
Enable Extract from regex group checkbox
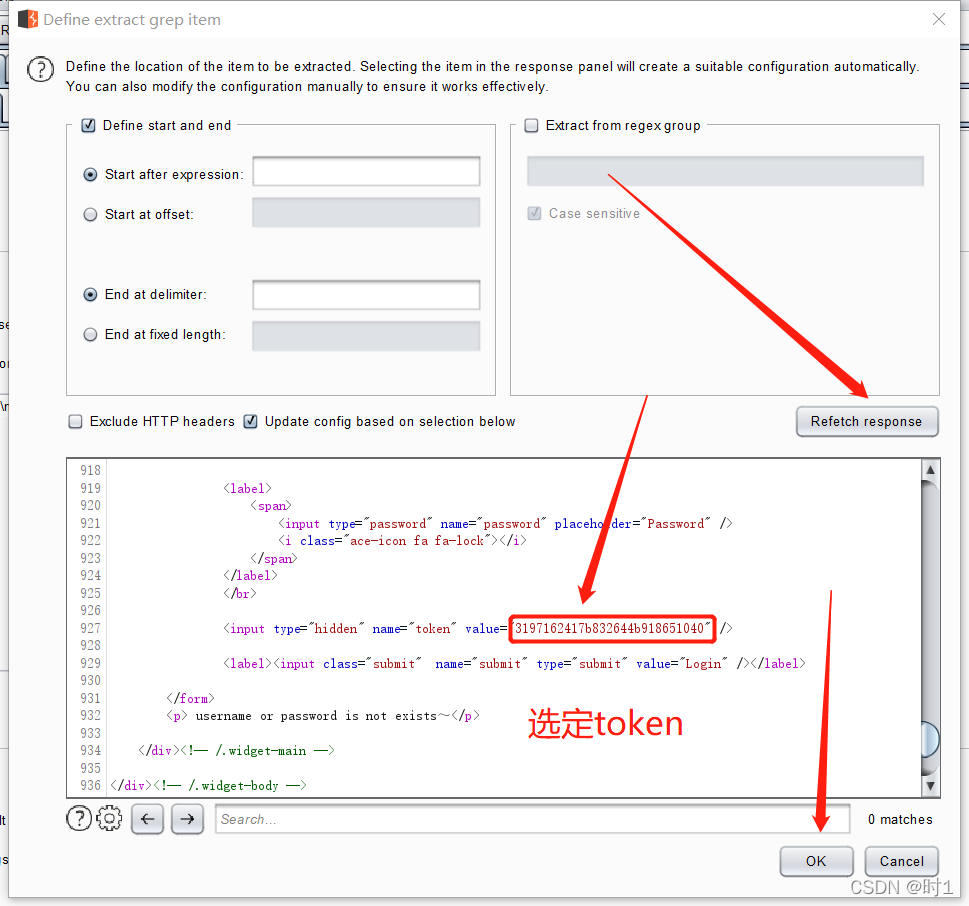tap(531, 125)
